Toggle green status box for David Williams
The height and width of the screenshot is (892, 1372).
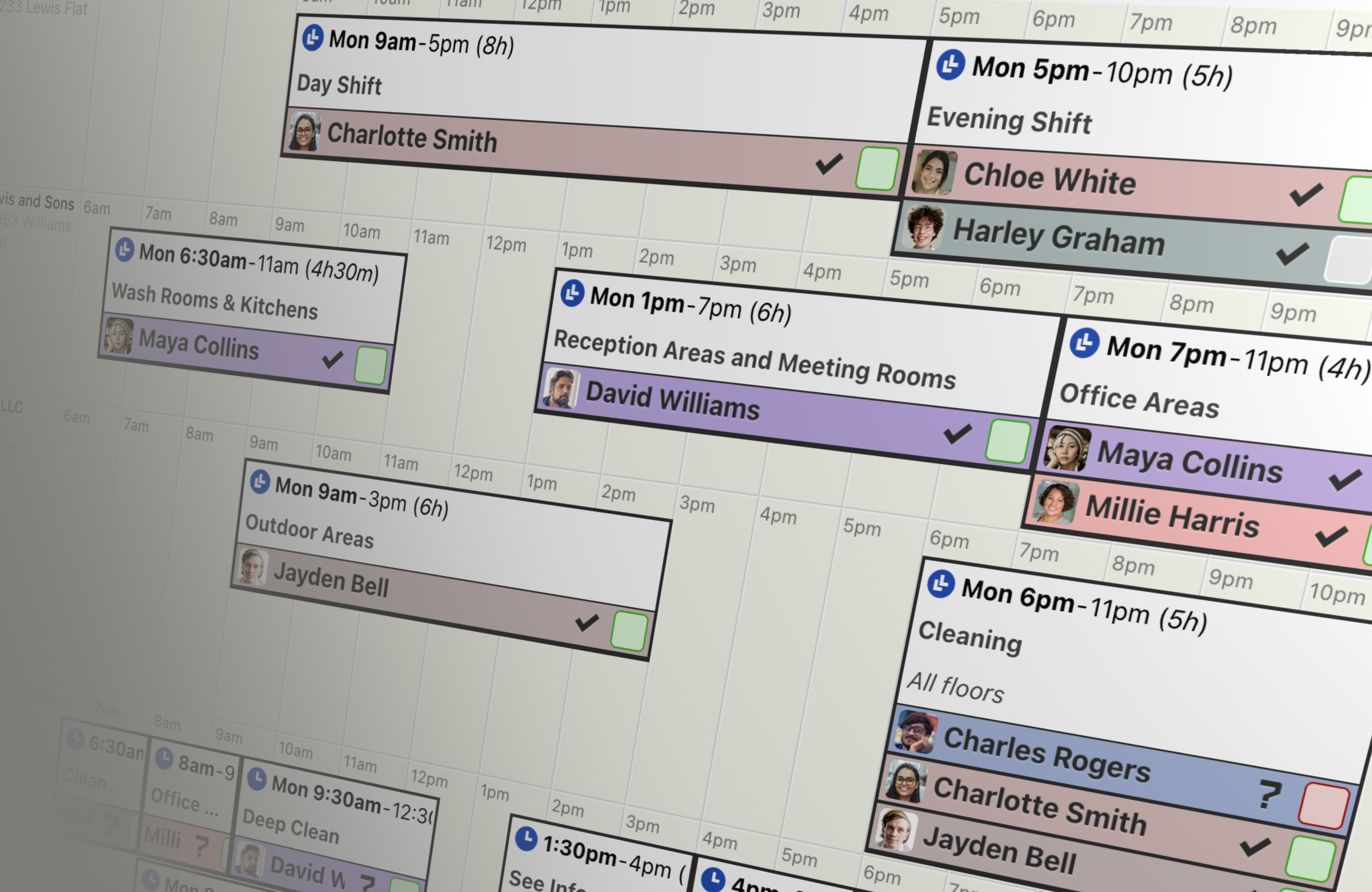[1008, 441]
